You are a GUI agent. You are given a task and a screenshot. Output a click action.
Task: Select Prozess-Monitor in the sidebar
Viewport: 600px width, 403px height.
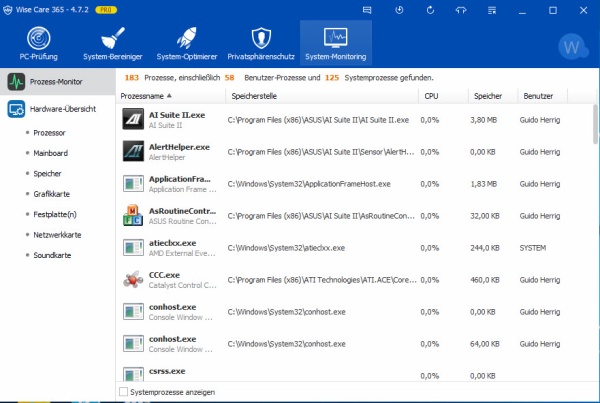point(57,82)
